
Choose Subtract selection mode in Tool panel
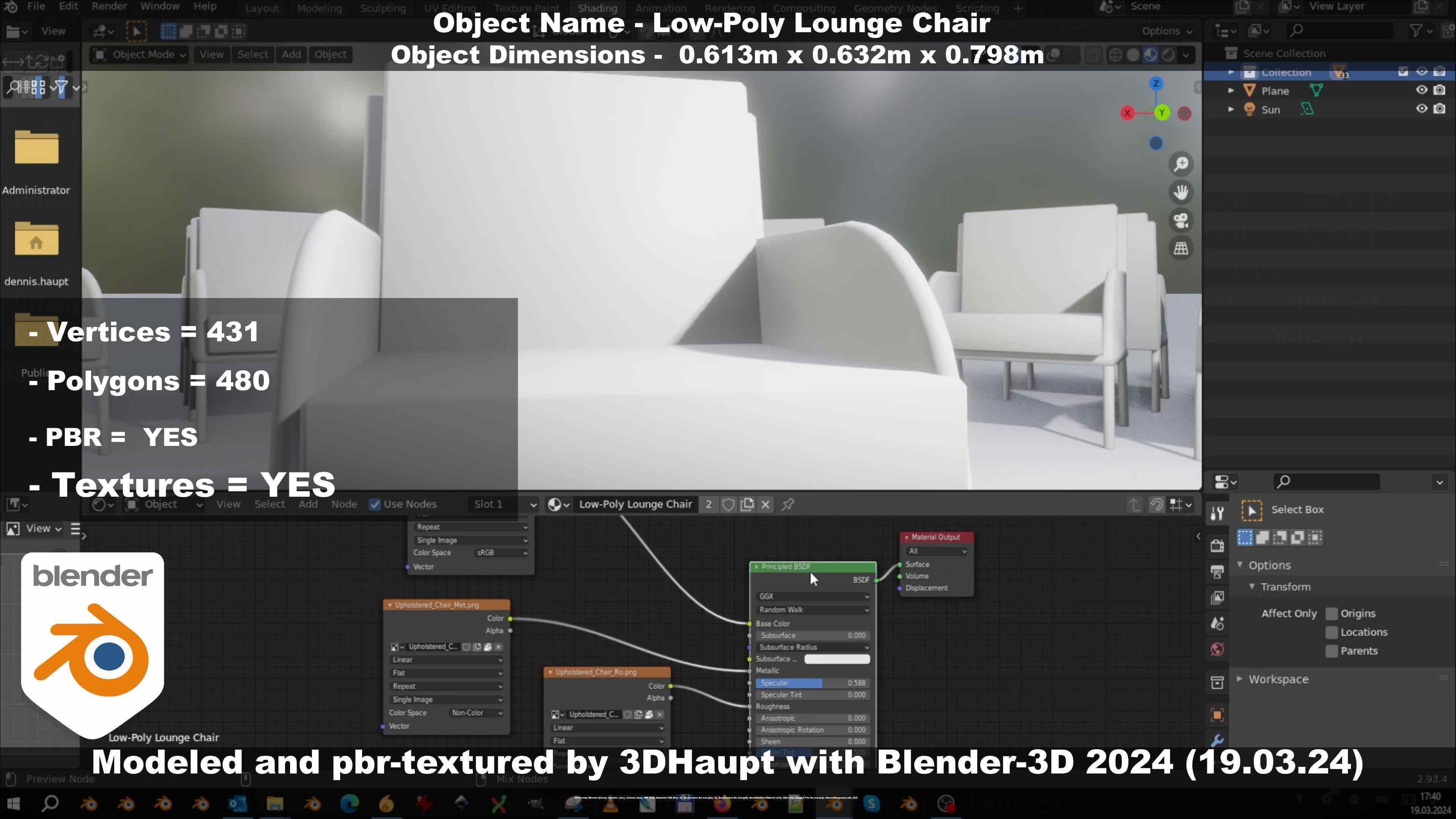pos(1280,538)
